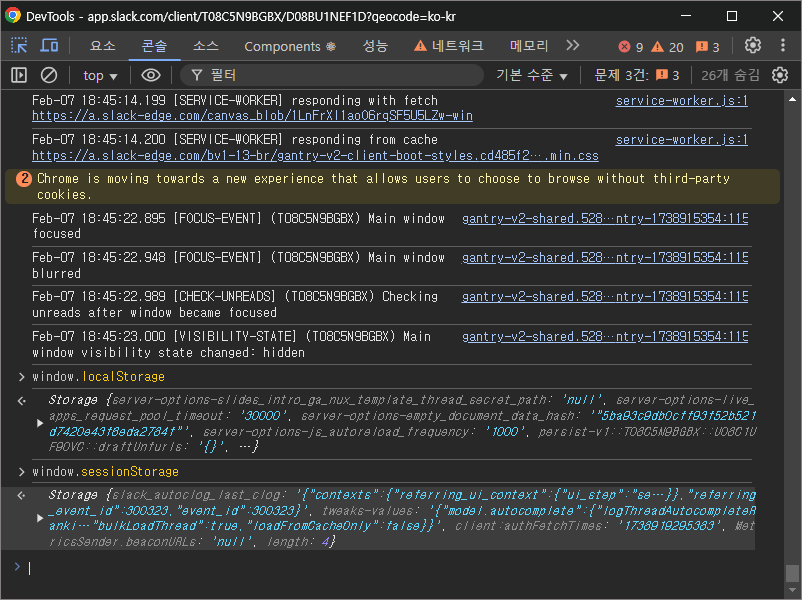Click the scrollbar down arrow

[792, 591]
